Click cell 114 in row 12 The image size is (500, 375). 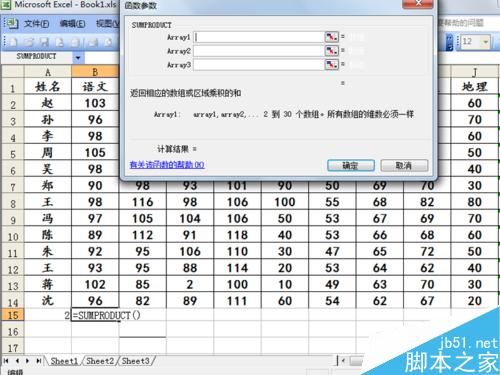click(x=237, y=268)
